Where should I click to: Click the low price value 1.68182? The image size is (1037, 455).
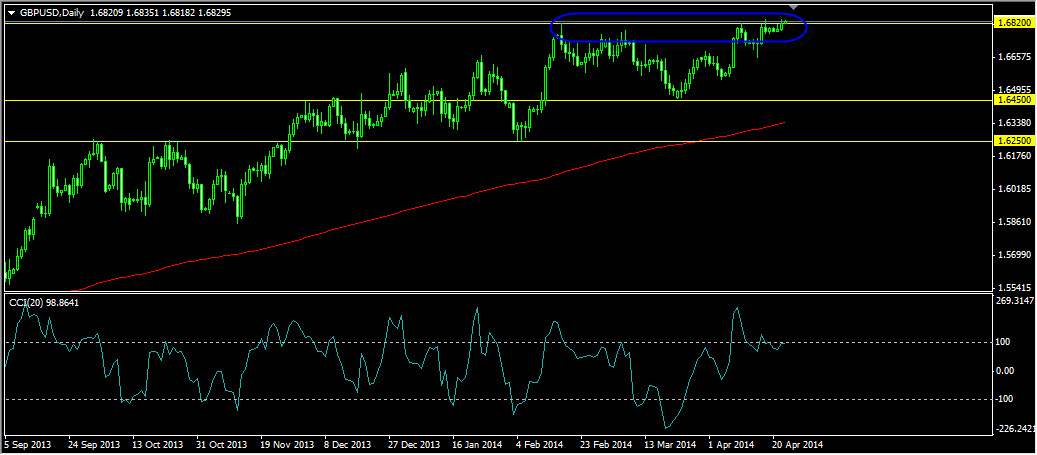(179, 13)
